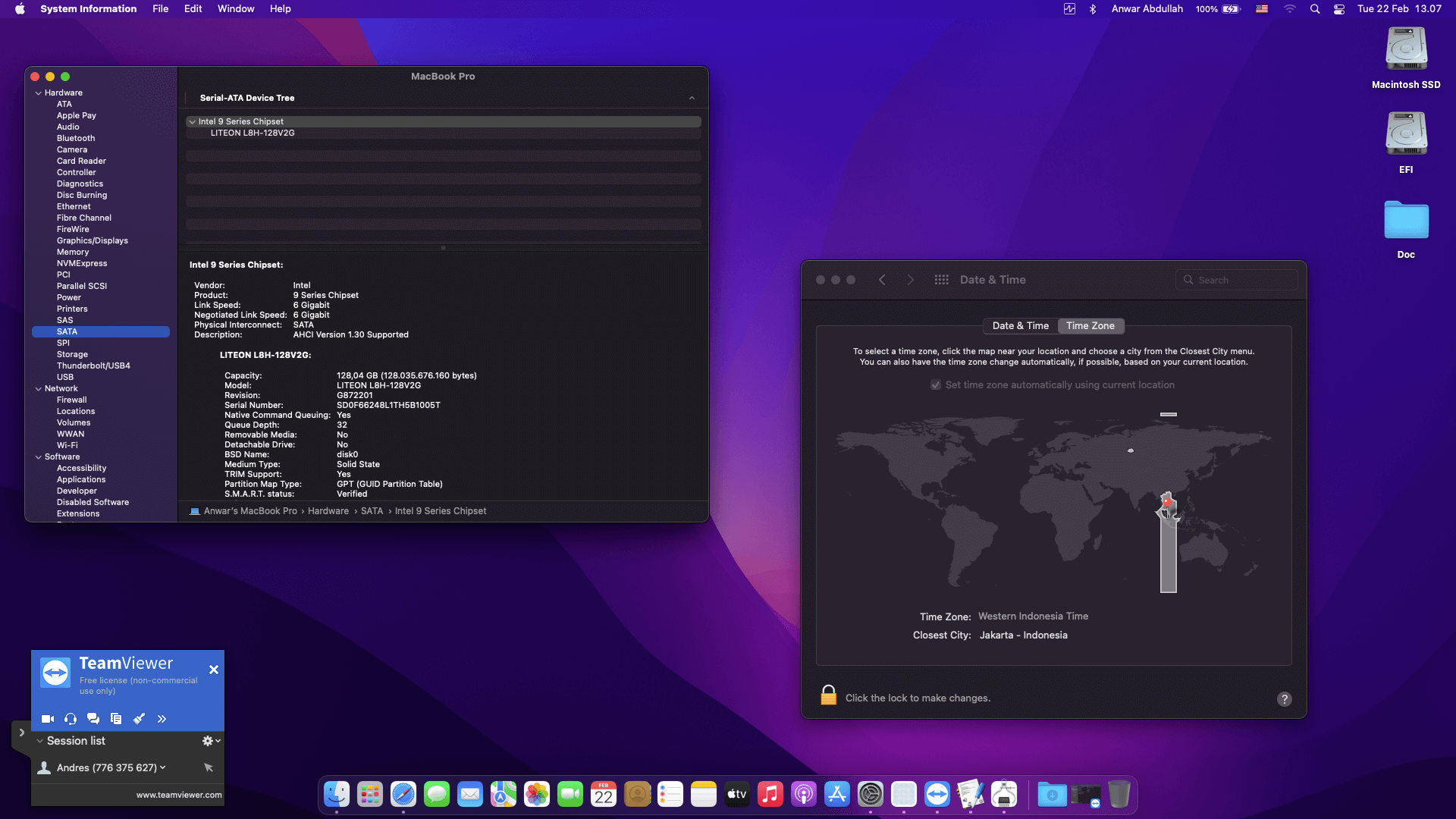The height and width of the screenshot is (819, 1456).
Task: Show all preferences grid icon
Action: pos(942,280)
